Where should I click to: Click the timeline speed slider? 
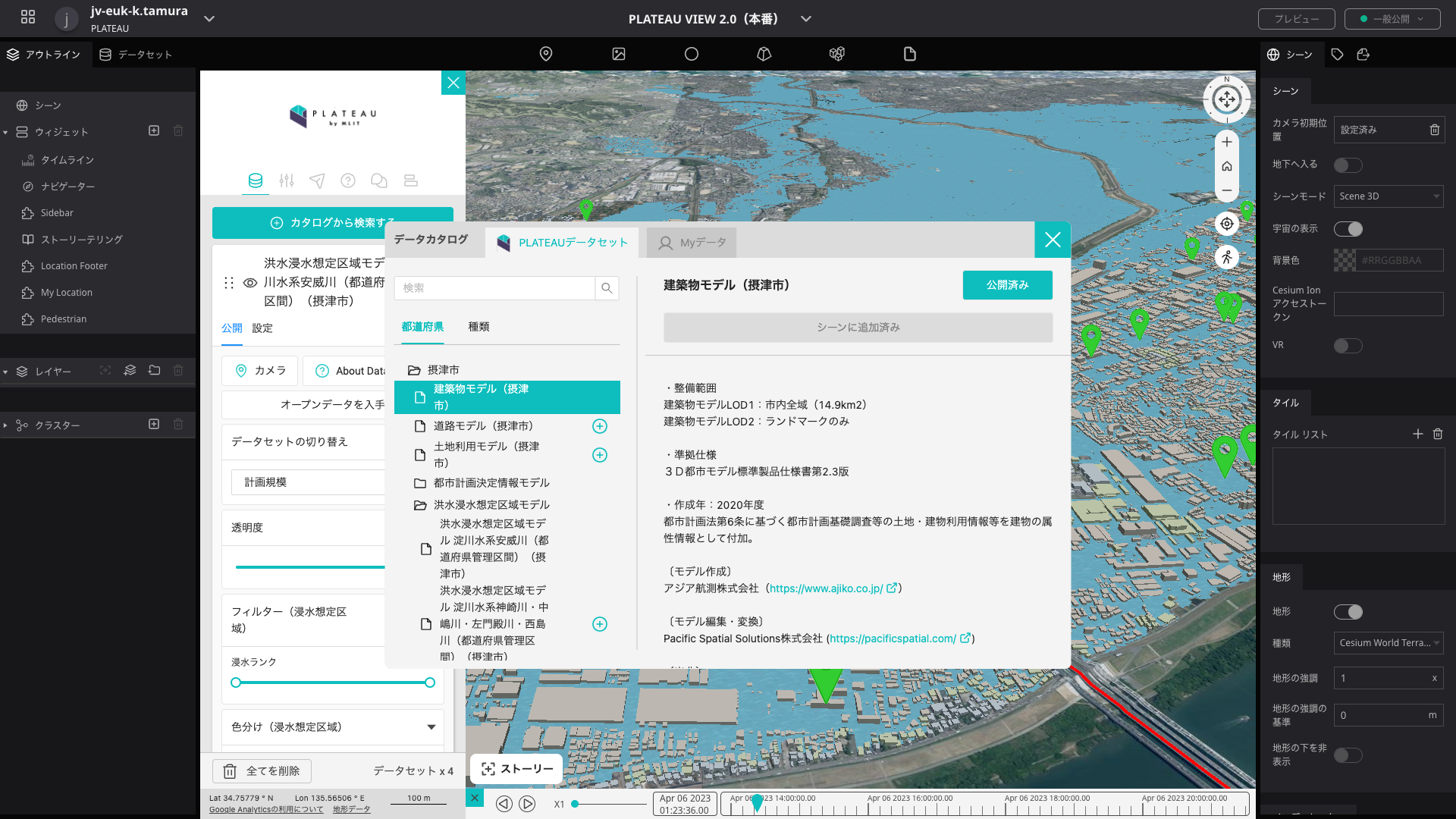tap(610, 804)
